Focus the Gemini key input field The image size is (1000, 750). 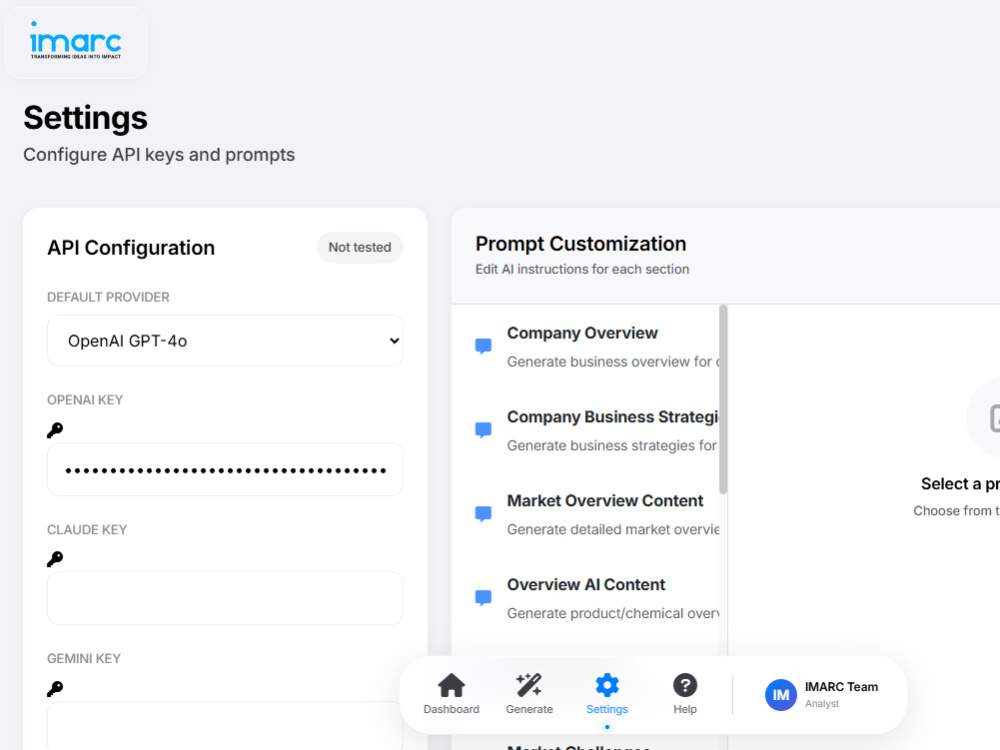(x=225, y=726)
